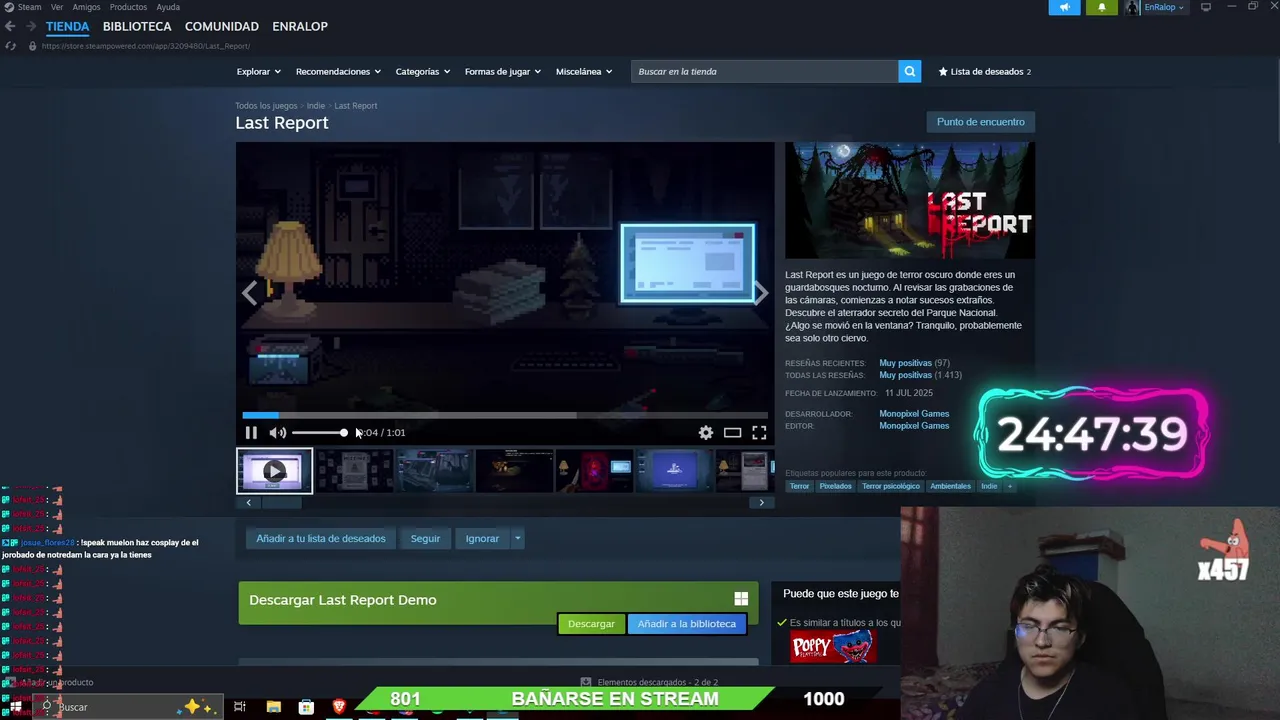
Task: Show previous media with left arrow on video
Action: pos(249,293)
